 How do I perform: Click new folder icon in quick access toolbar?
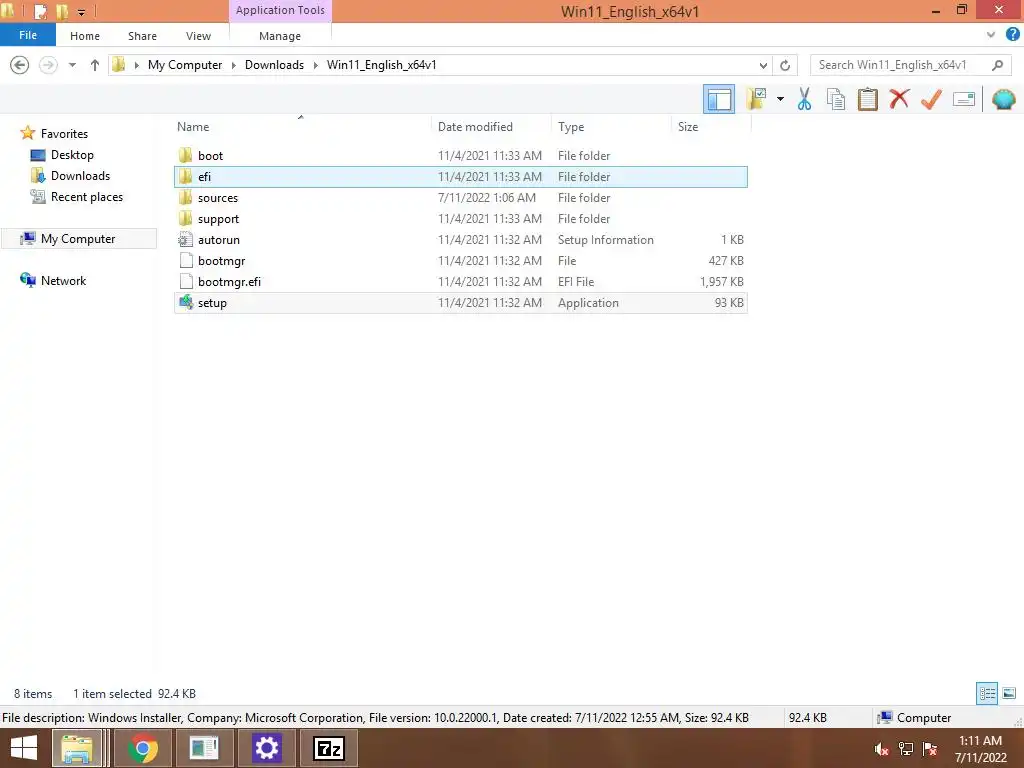[x=62, y=11]
